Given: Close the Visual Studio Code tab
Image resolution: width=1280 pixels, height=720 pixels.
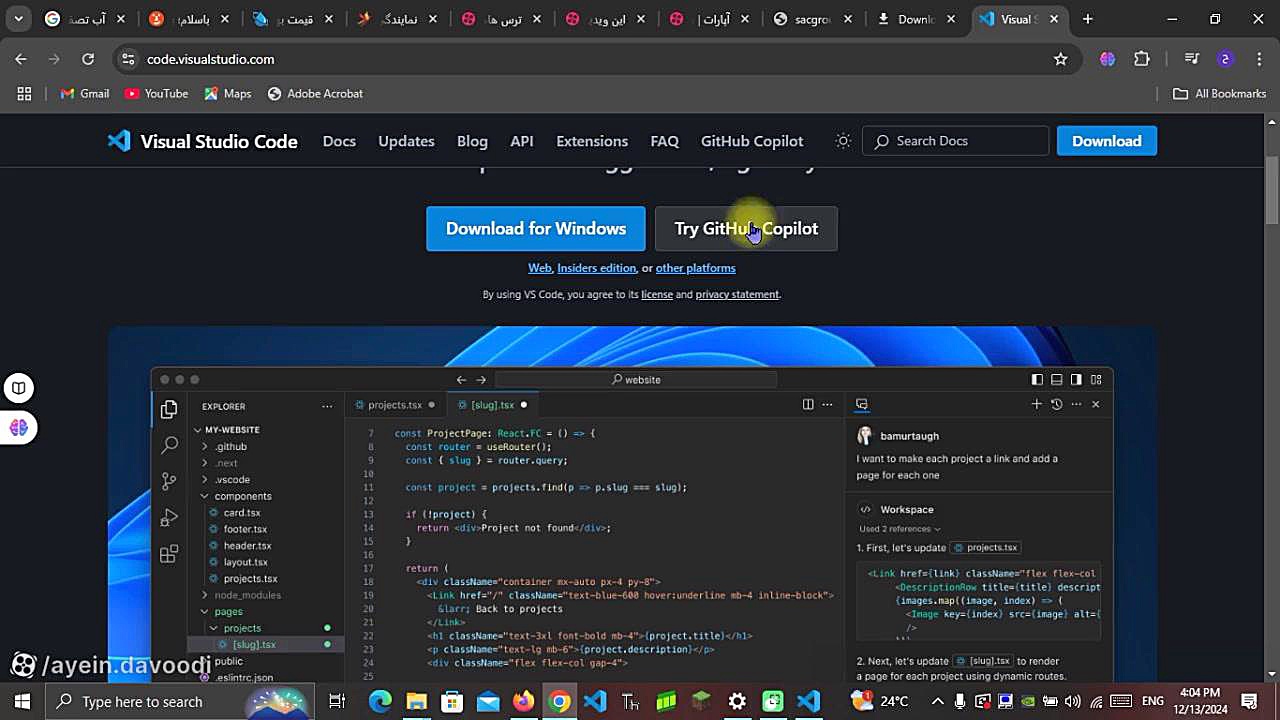Looking at the screenshot, I should [1054, 19].
